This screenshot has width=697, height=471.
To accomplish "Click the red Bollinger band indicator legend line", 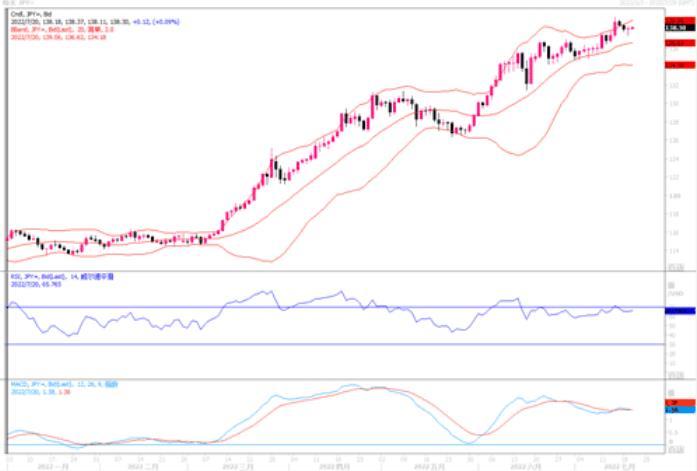I will click(x=62, y=29).
